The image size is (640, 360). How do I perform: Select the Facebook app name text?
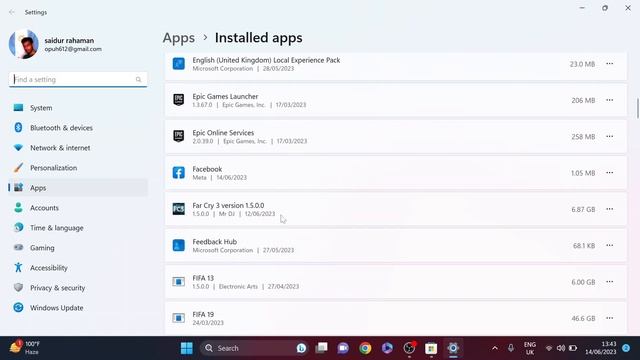tap(207, 169)
